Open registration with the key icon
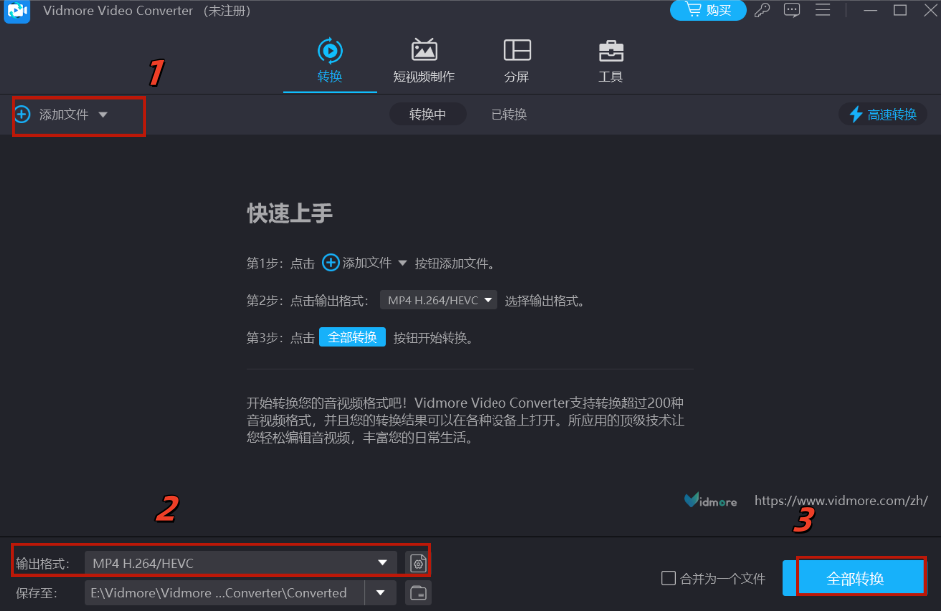The image size is (941, 611). 761,10
